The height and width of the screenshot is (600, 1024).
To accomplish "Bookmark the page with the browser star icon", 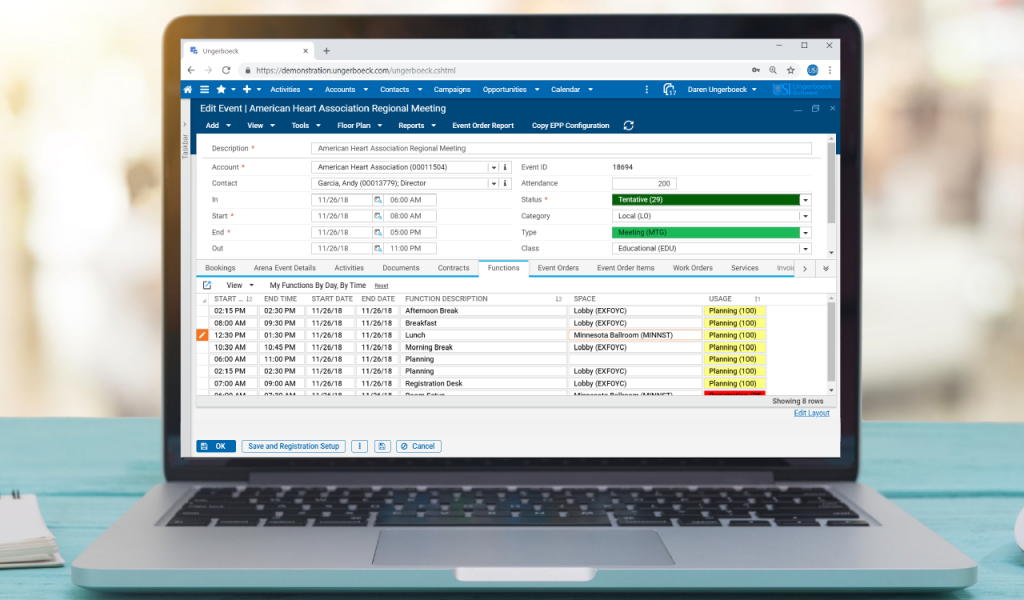I will [790, 70].
